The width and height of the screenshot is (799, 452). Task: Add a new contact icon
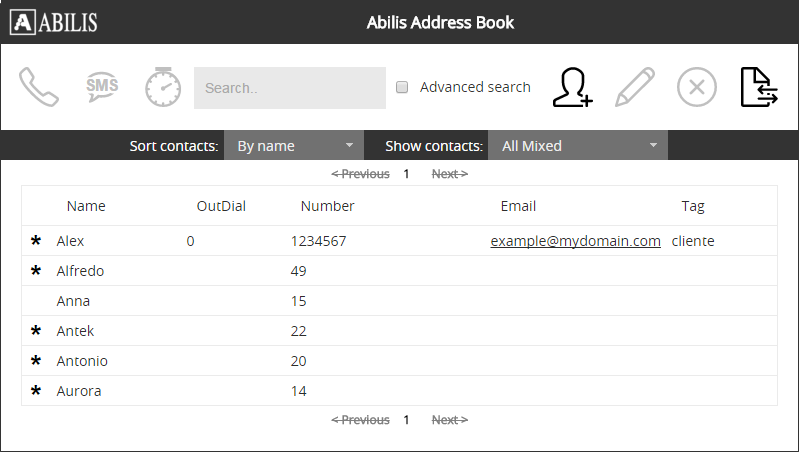[572, 87]
